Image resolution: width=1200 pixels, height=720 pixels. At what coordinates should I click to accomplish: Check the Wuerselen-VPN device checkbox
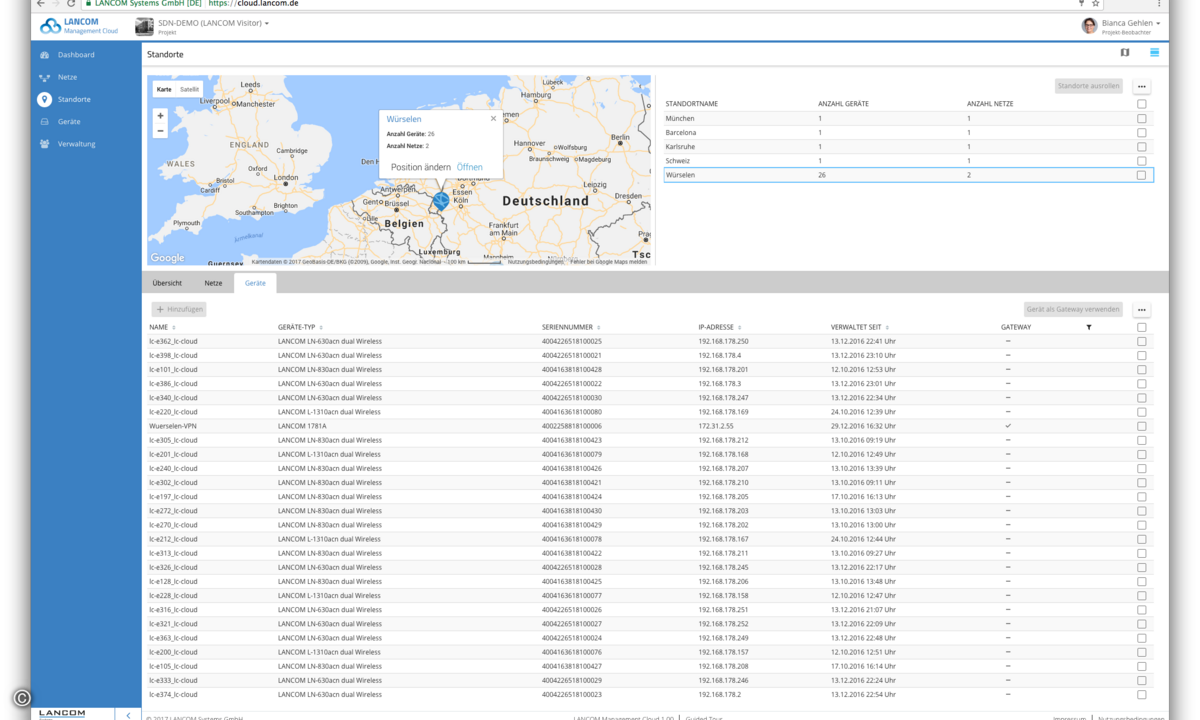click(x=1141, y=426)
